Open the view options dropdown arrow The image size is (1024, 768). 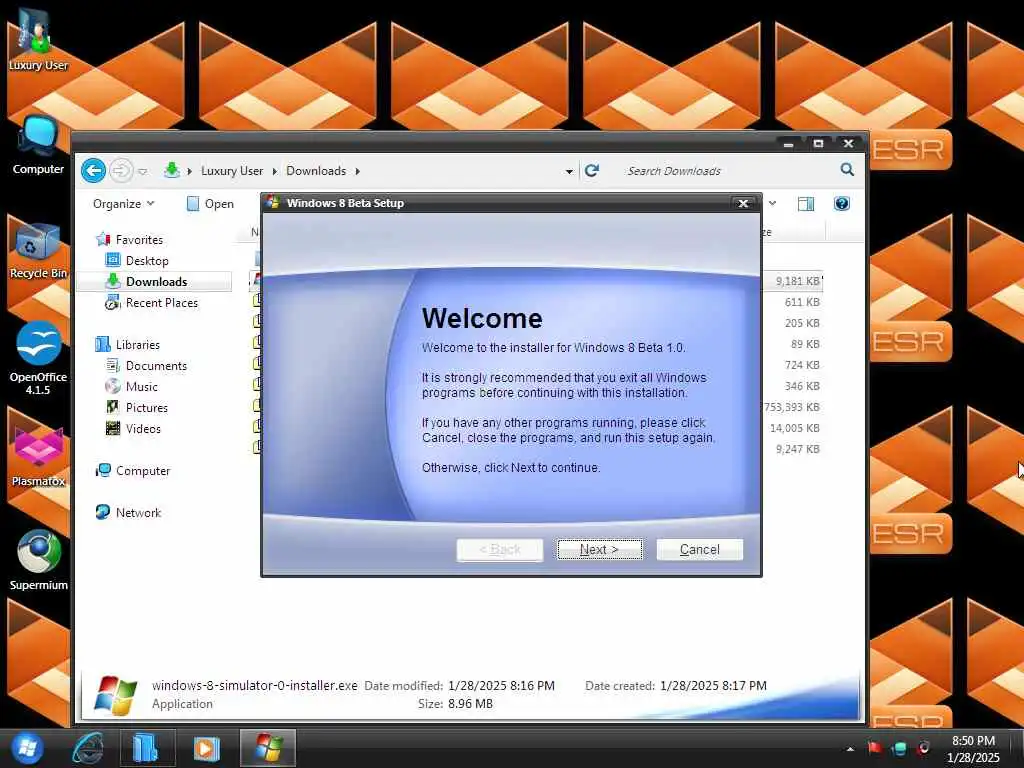pos(773,203)
